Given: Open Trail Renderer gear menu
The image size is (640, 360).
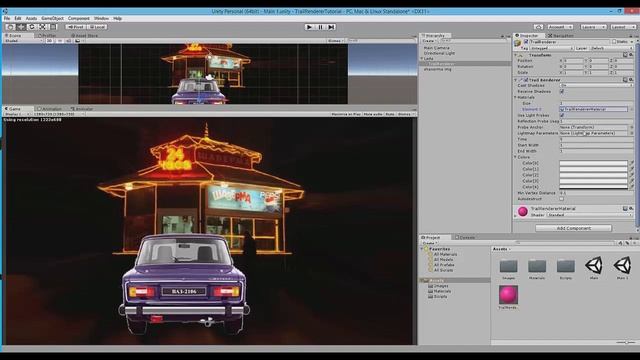Looking at the screenshot, I should (x=631, y=80).
